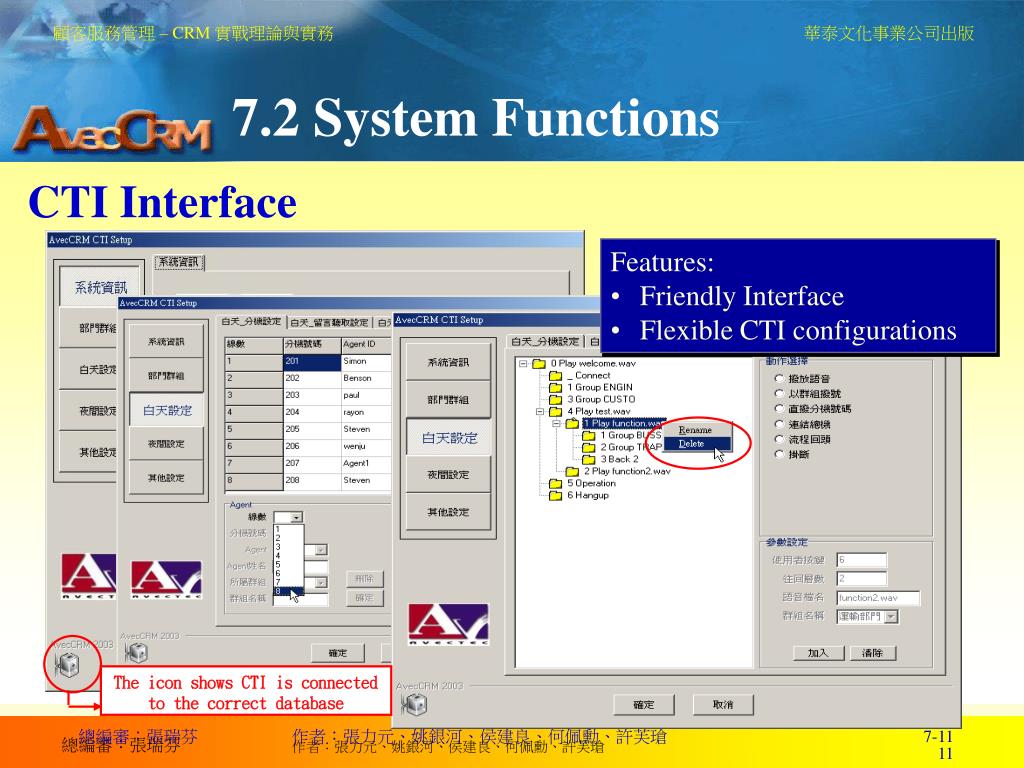
Task: Click the CTI connection icon in middle window
Action: pyautogui.click(x=136, y=651)
